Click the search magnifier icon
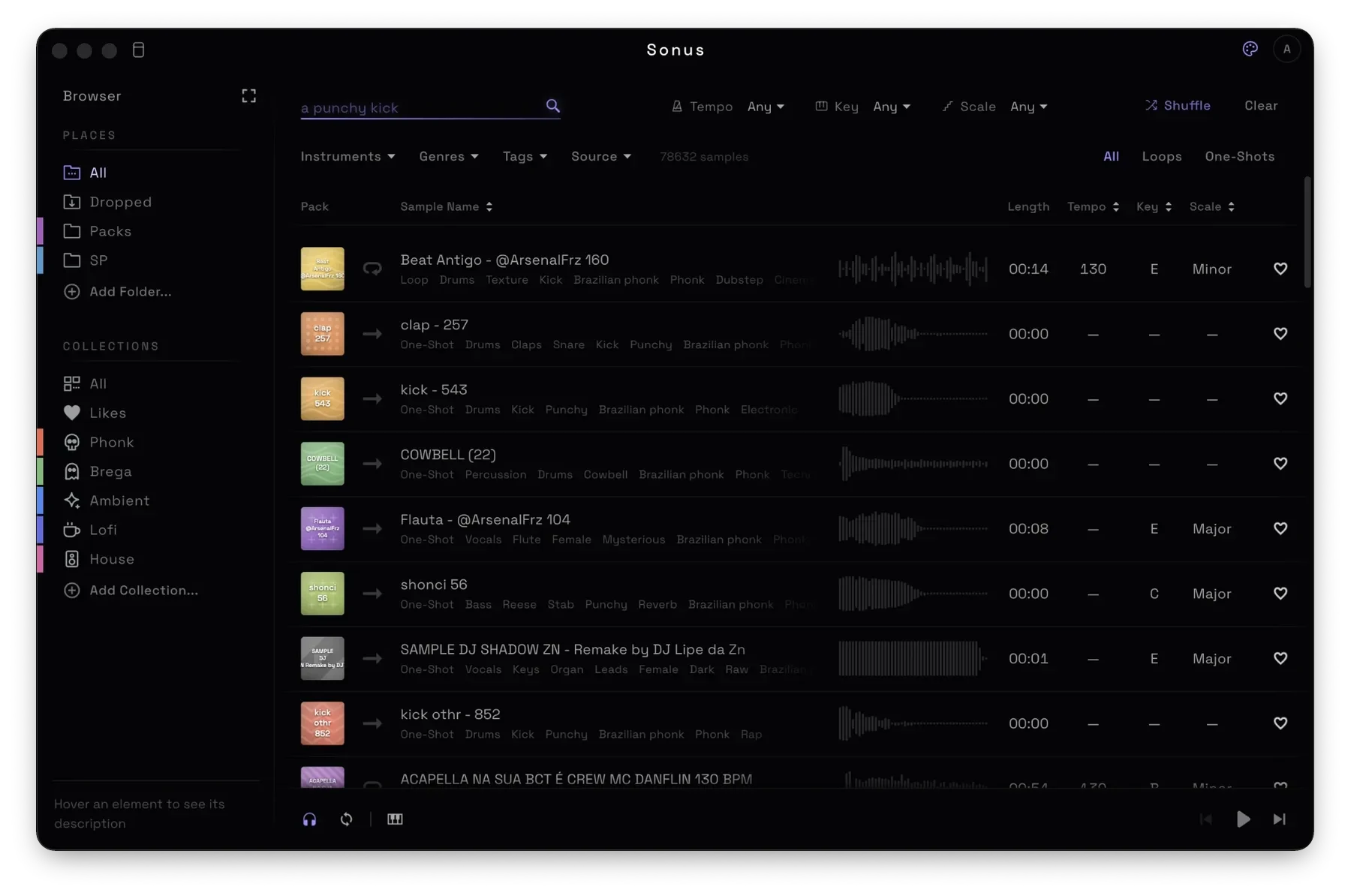1351x896 pixels. pyautogui.click(x=552, y=106)
